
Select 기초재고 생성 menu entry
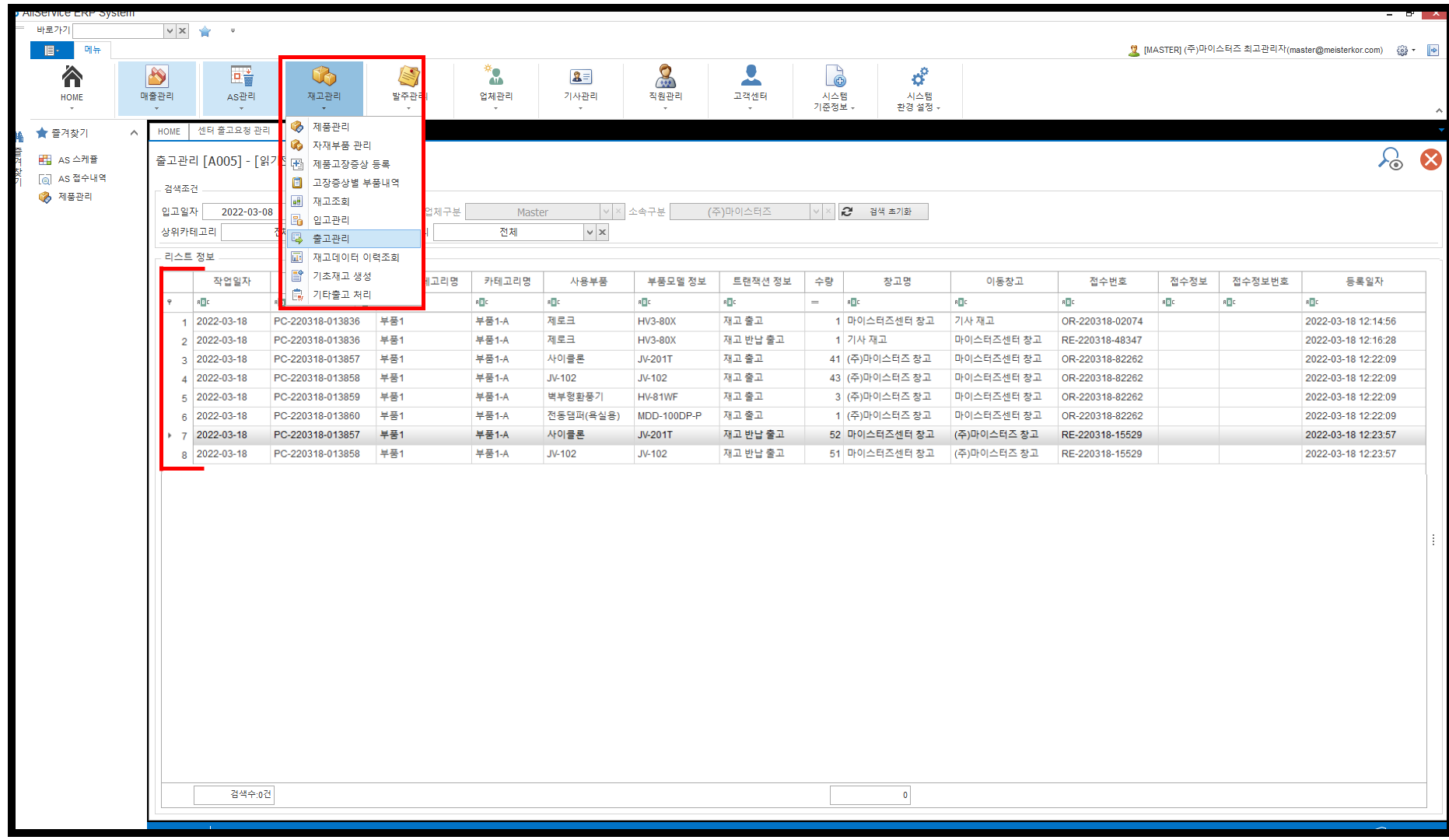tap(354, 276)
